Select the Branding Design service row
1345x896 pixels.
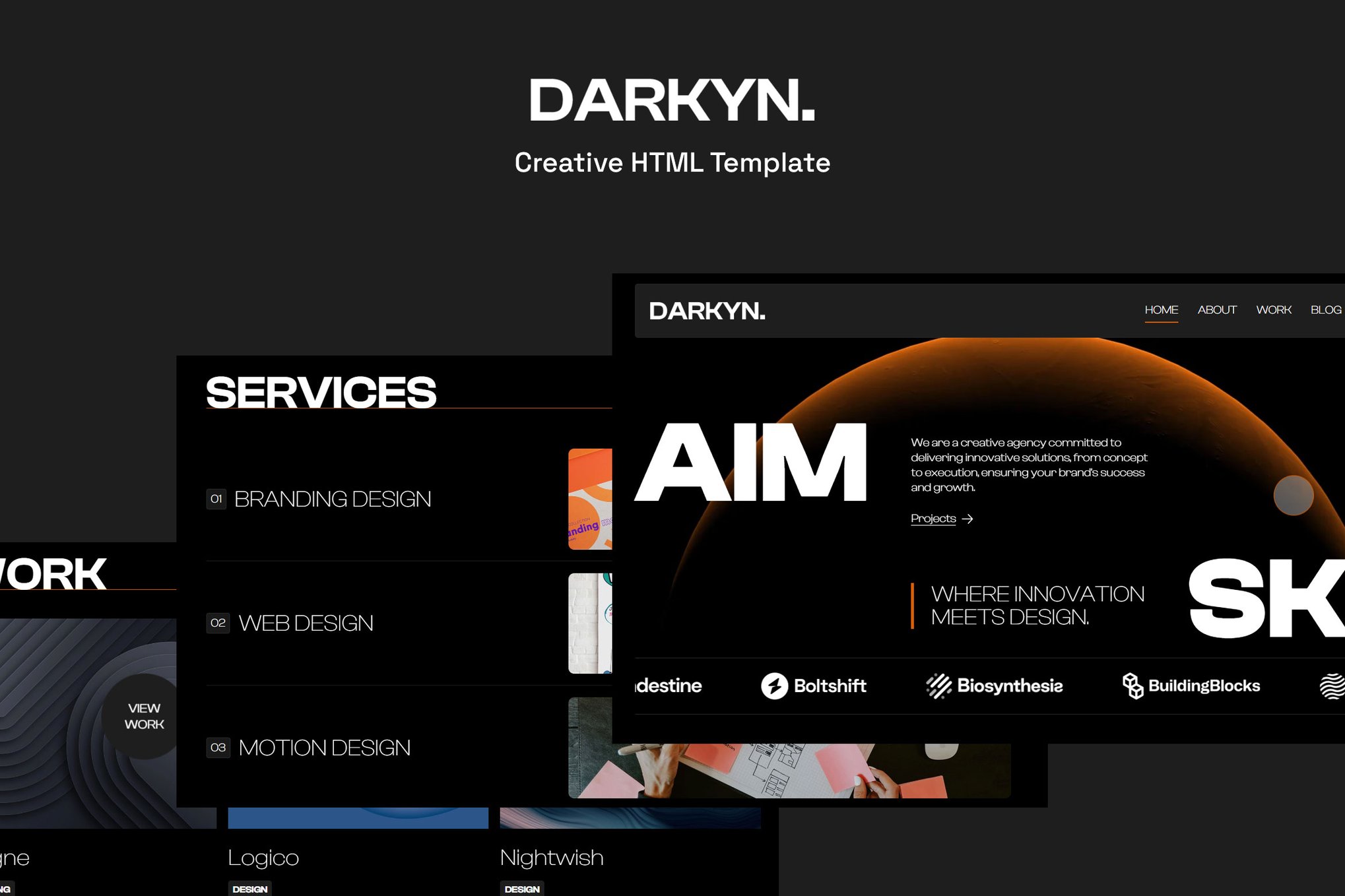[333, 499]
